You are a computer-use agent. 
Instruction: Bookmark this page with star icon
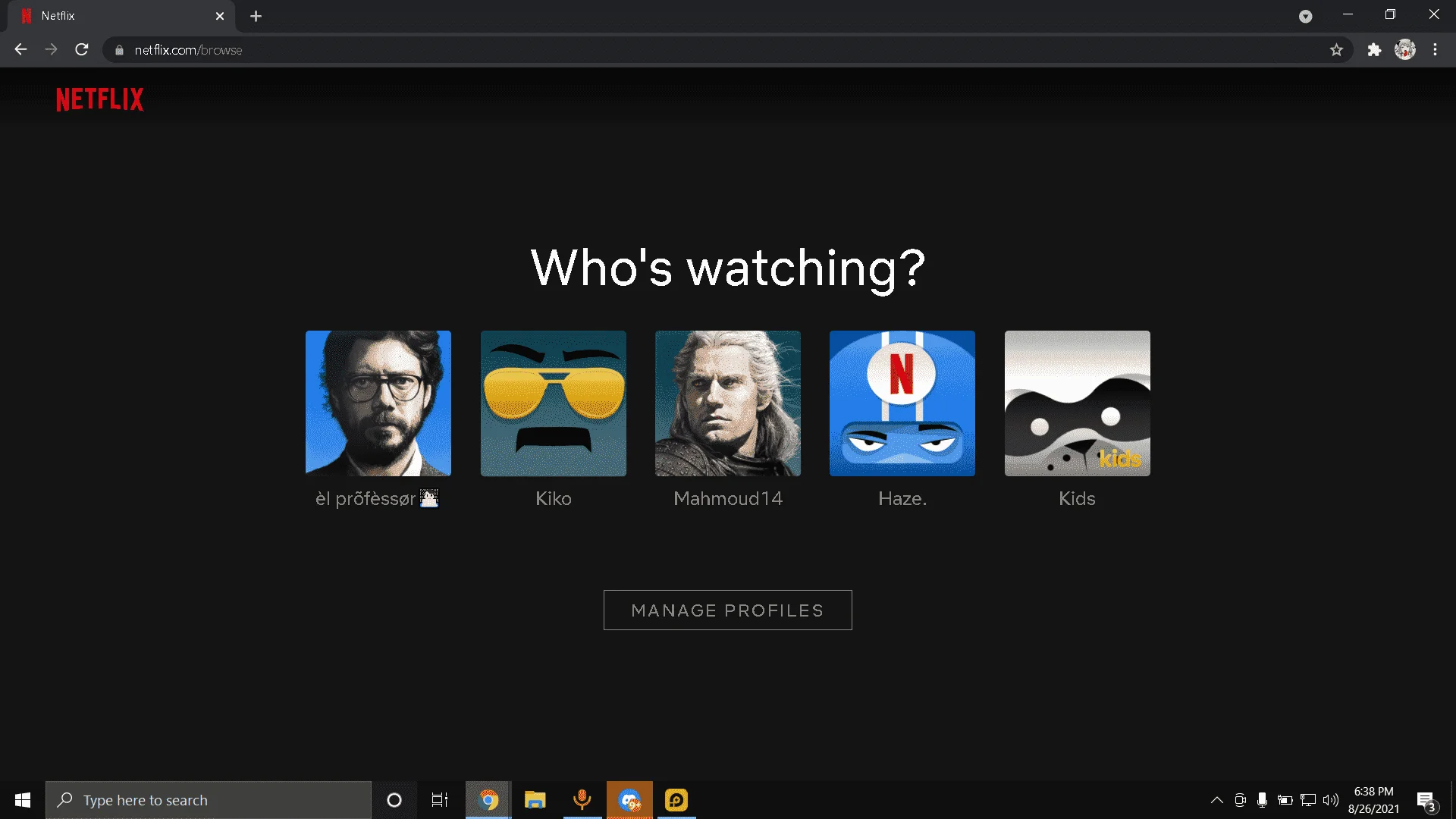[x=1336, y=50]
